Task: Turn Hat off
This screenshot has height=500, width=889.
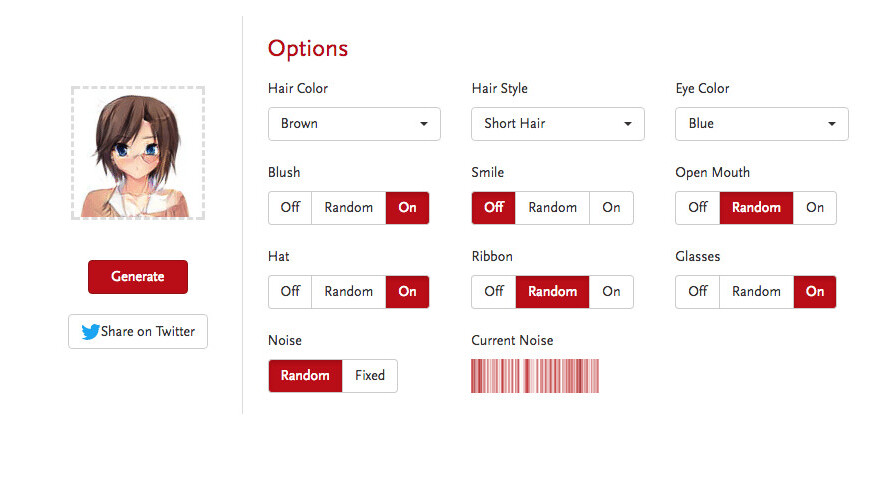Action: tap(290, 292)
